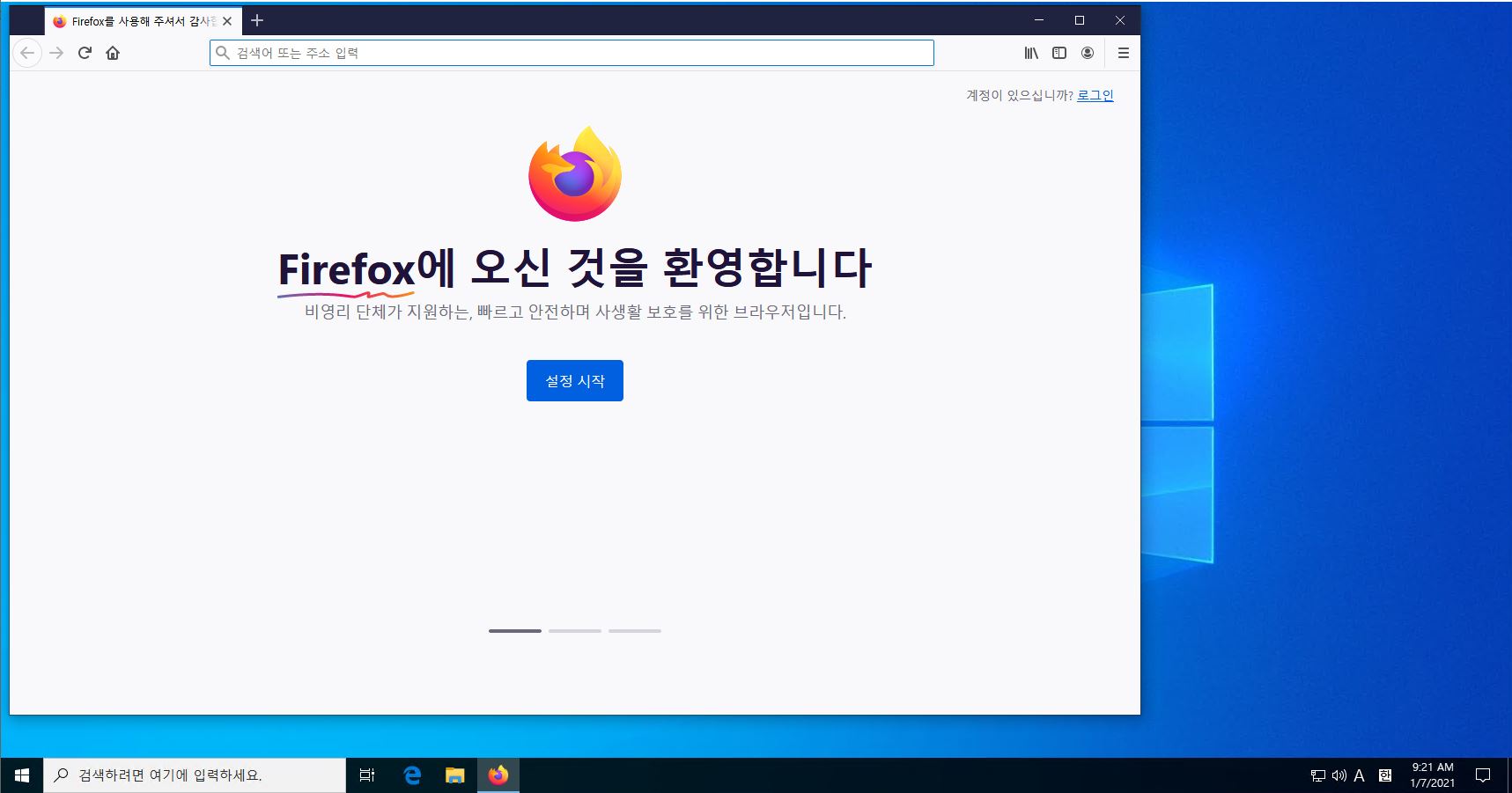The image size is (1512, 793).
Task: Click the 로그인 link
Action: coord(1095,95)
